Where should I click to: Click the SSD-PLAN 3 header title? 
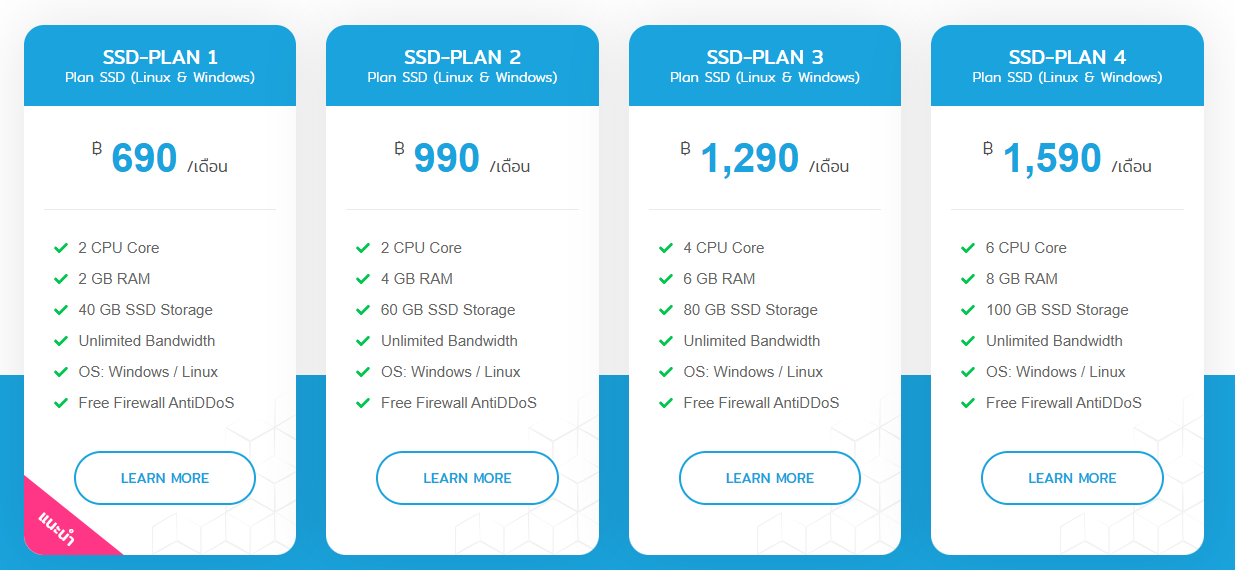[x=765, y=57]
